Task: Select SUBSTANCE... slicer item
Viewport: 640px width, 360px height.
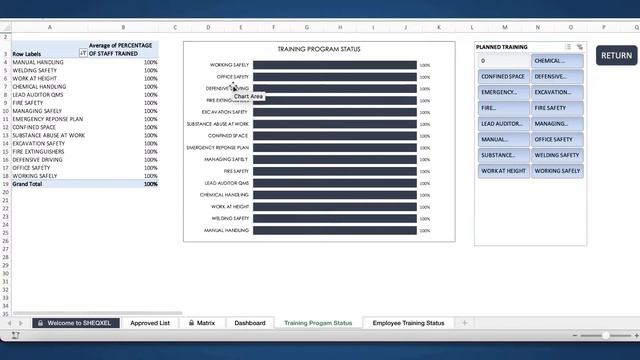Action: [x=504, y=155]
